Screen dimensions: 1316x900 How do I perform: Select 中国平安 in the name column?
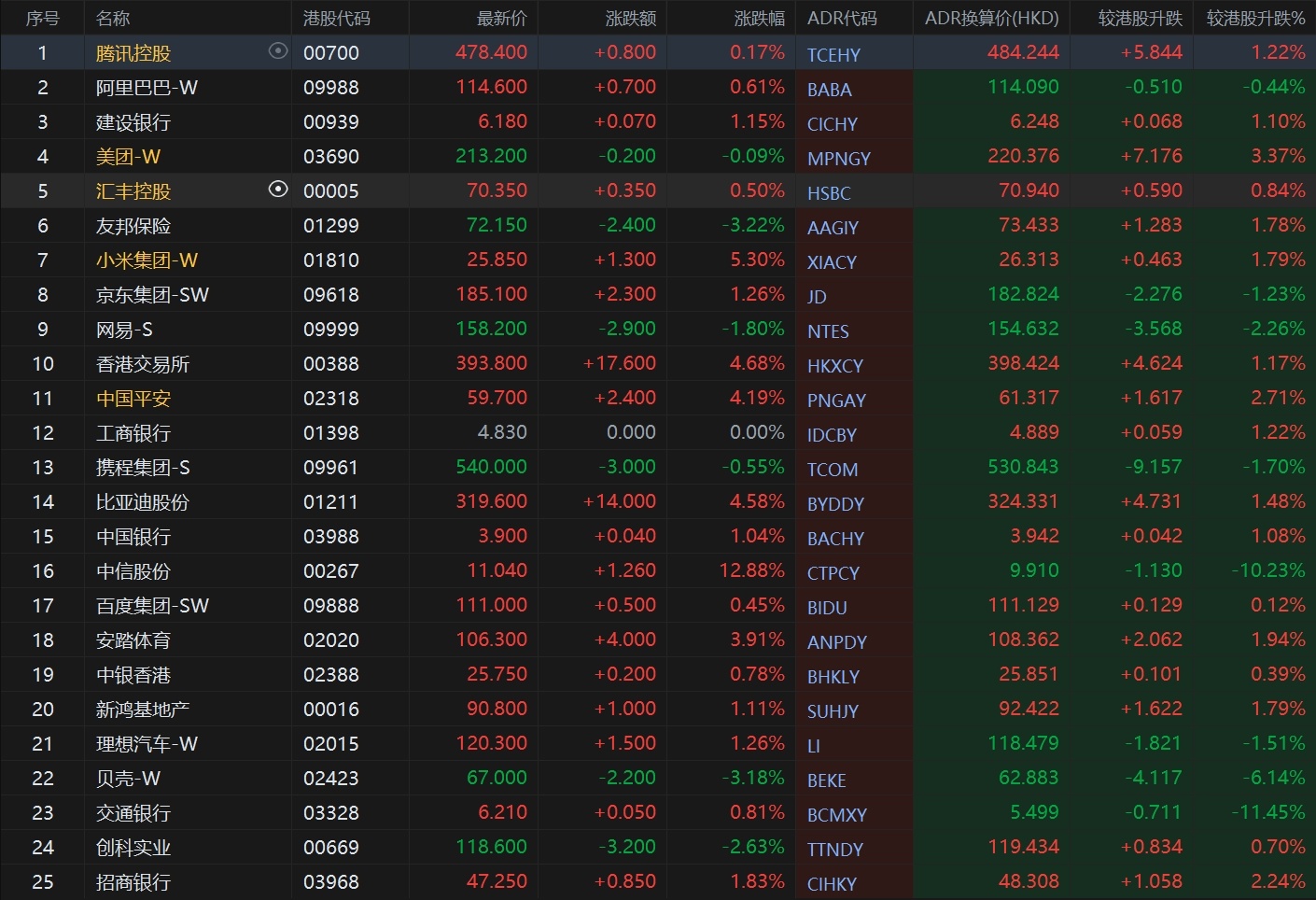click(133, 399)
